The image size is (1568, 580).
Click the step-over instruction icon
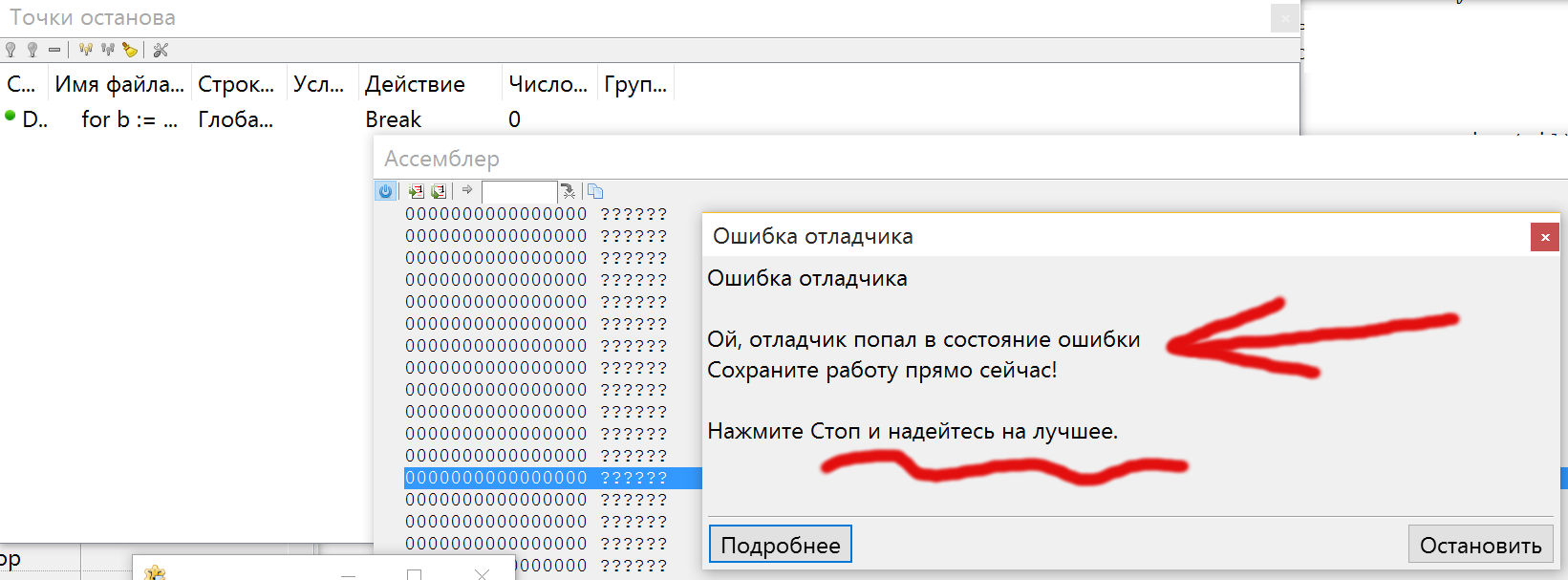coord(439,191)
